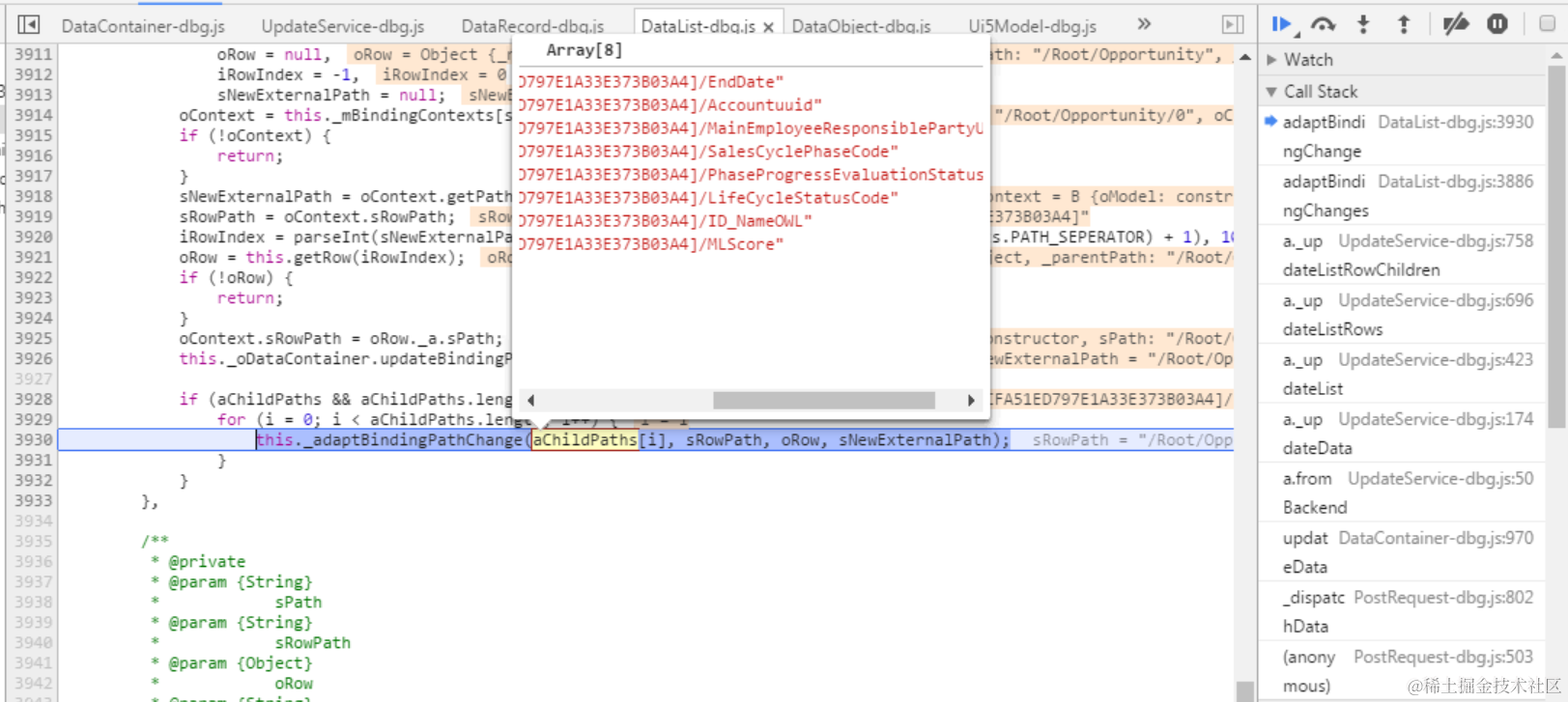The width and height of the screenshot is (1568, 702).
Task: Toggle pause on exceptions
Action: (1497, 24)
